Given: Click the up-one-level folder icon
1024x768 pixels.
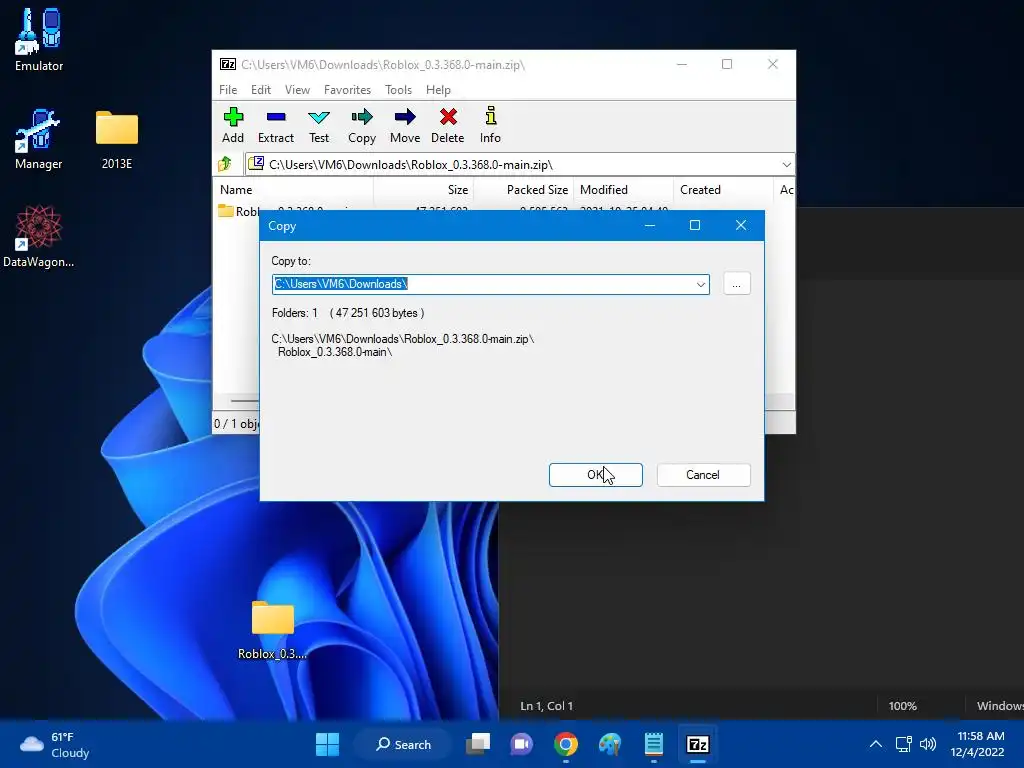Looking at the screenshot, I should [x=225, y=164].
